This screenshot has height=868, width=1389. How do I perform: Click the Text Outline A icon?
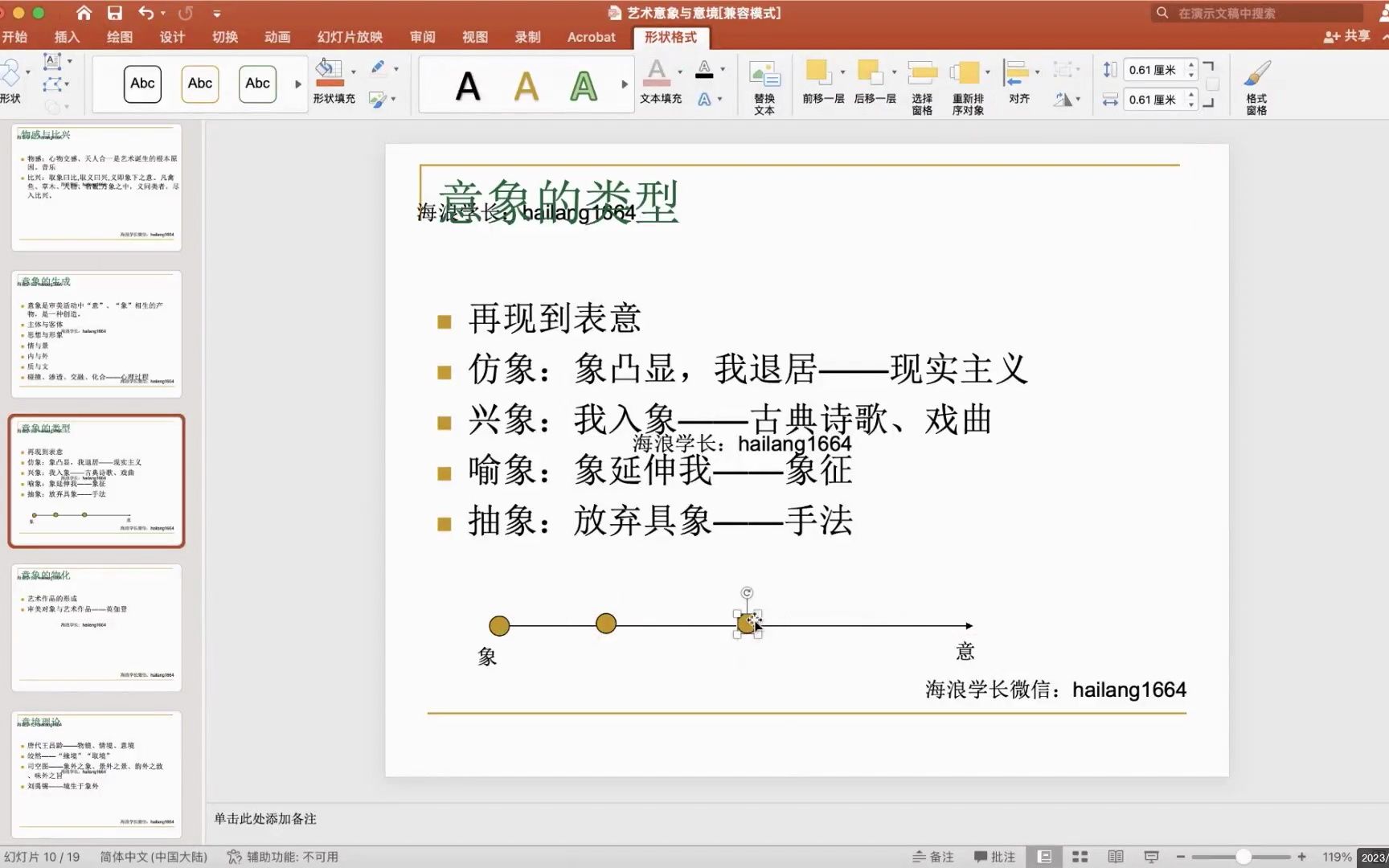click(x=704, y=69)
